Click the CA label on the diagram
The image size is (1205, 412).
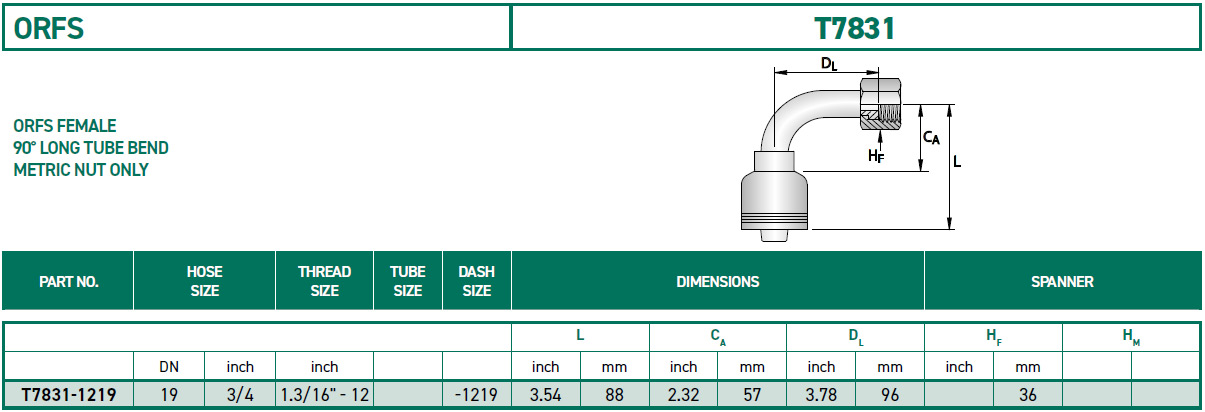coord(931,136)
